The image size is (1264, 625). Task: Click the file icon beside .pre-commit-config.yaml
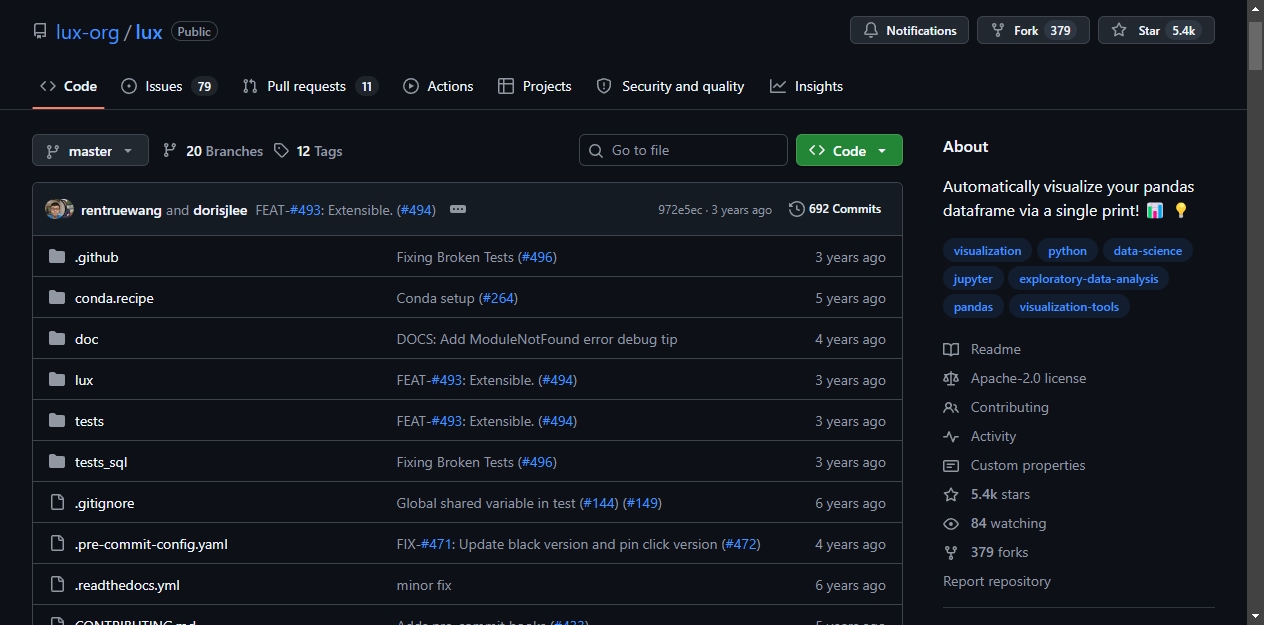[57, 544]
